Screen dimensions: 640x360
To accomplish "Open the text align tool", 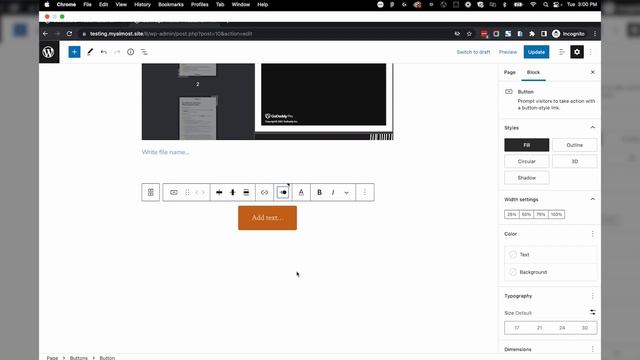I will (x=246, y=192).
